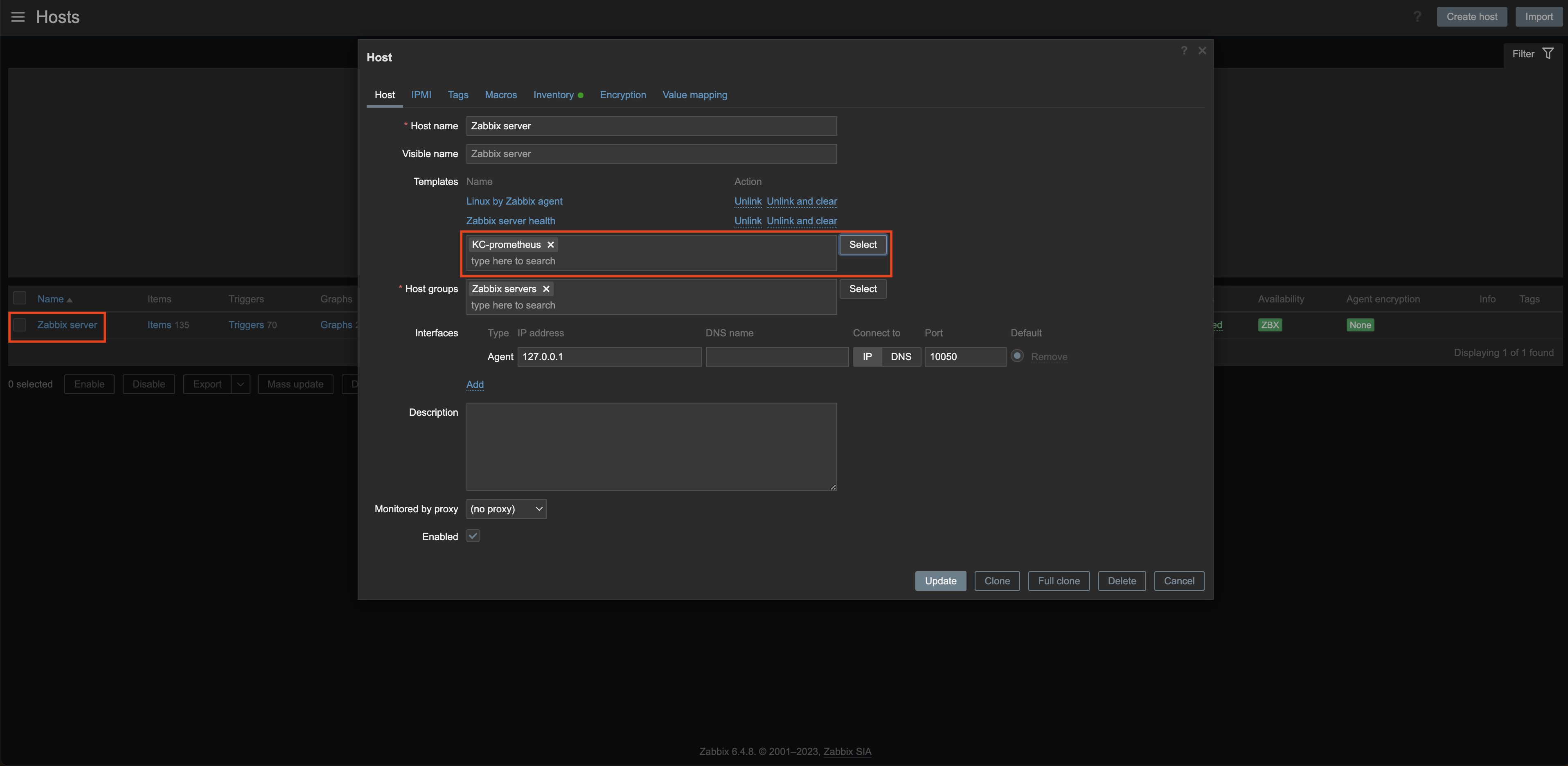Close the Host dialog with X
This screenshot has height=766, width=1568.
coord(1202,51)
